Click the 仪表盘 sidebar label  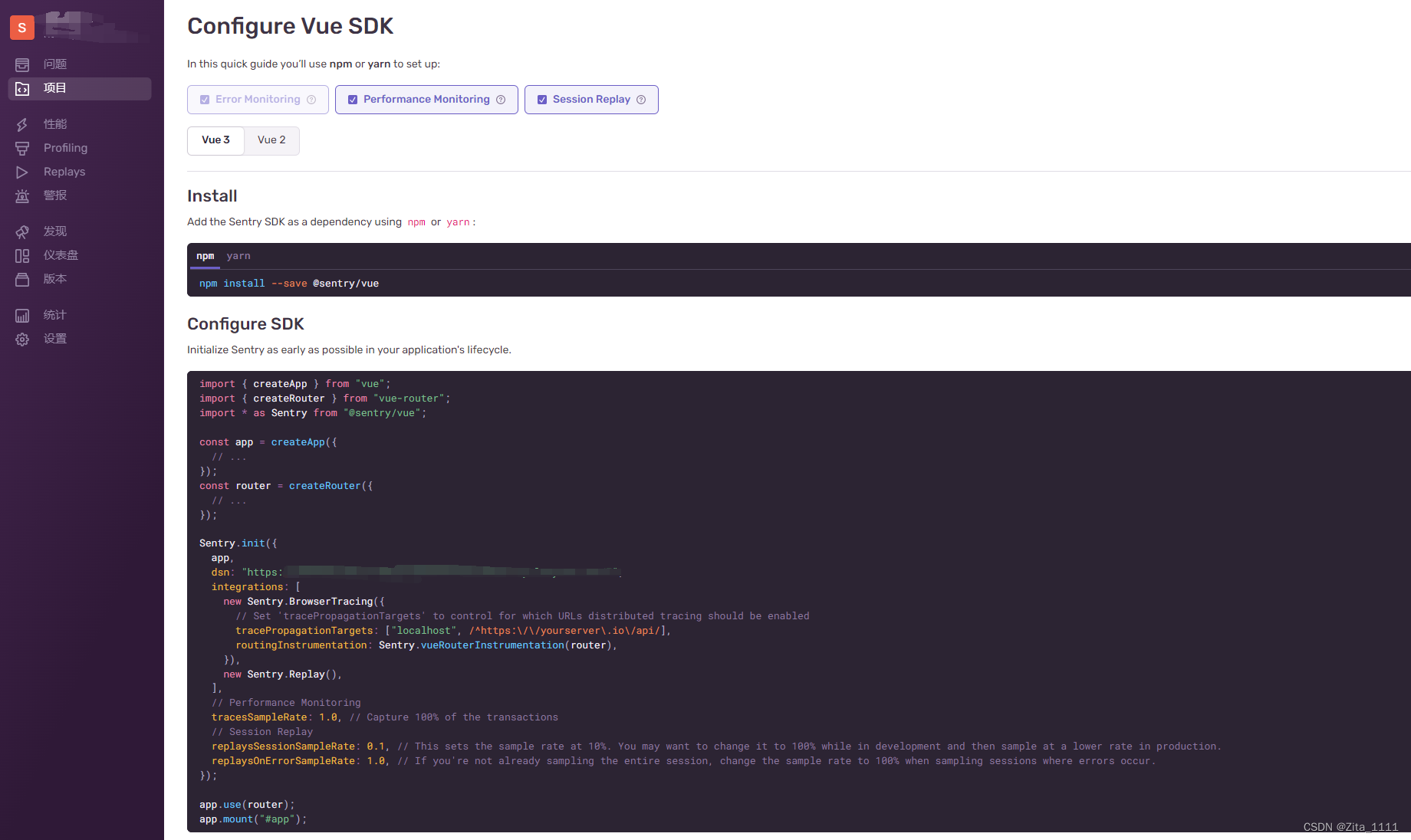61,255
